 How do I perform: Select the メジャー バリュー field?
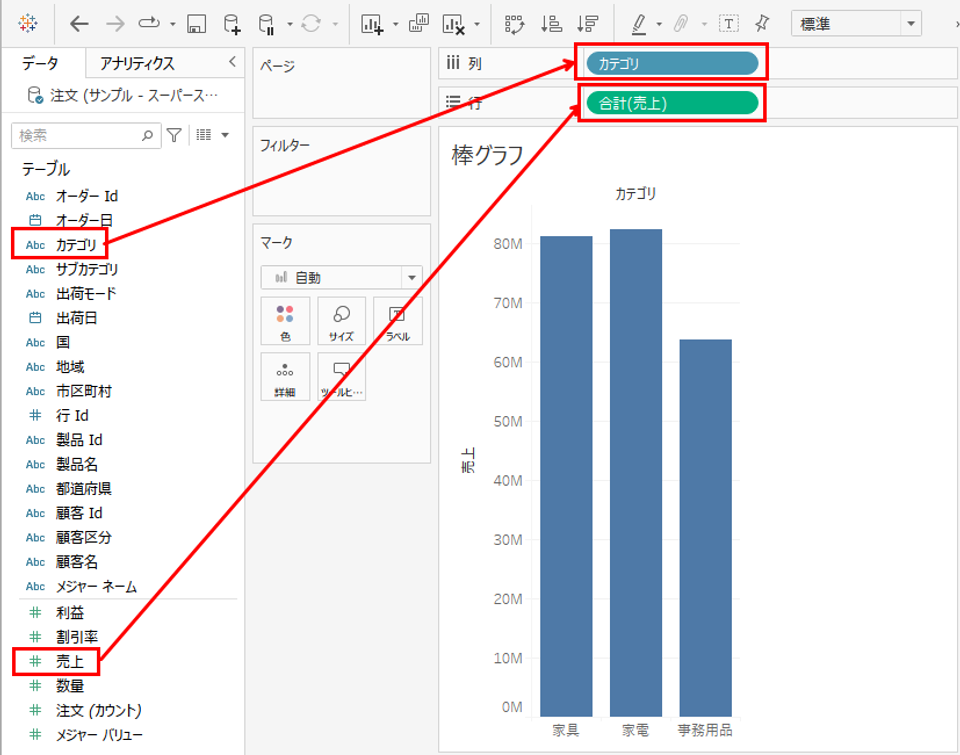(x=99, y=735)
